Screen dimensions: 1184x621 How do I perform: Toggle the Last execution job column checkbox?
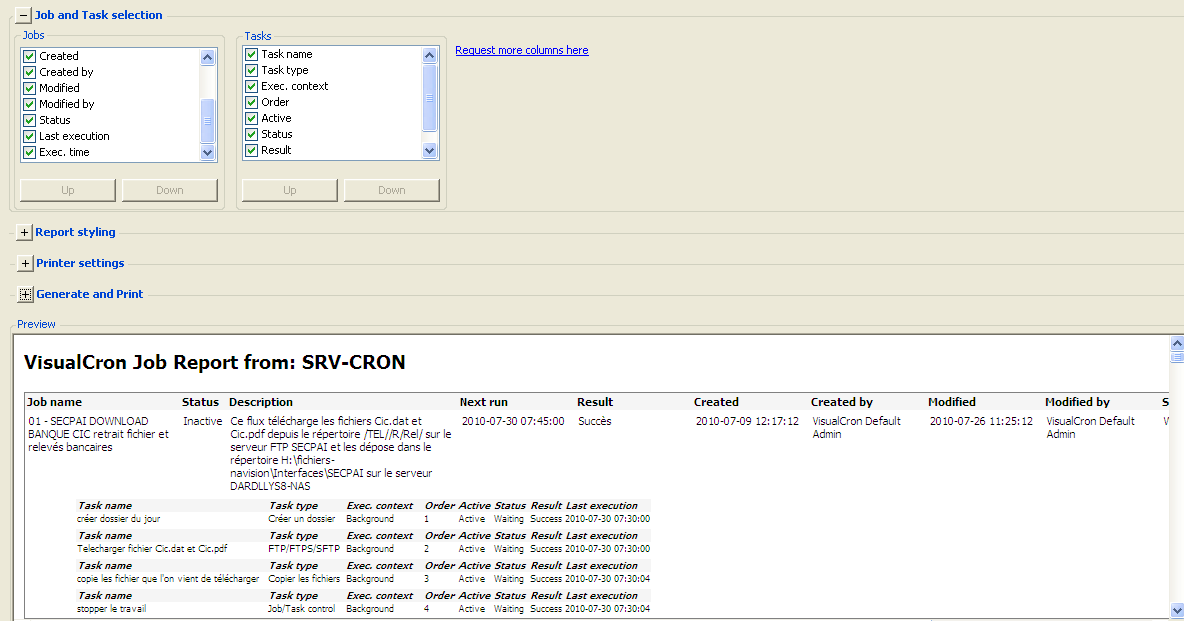coord(30,136)
